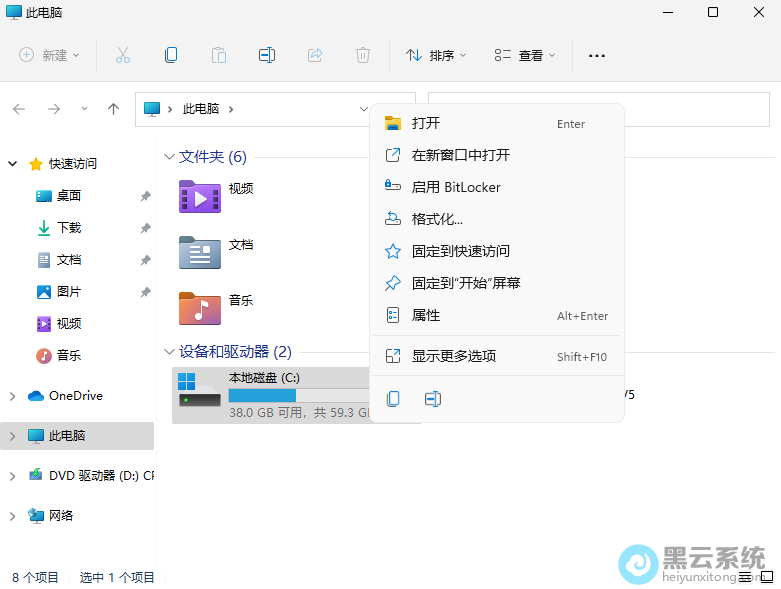Viewport: 781px width, 589px height.
Task: Click the Up arrow navigation button
Action: coord(113,108)
